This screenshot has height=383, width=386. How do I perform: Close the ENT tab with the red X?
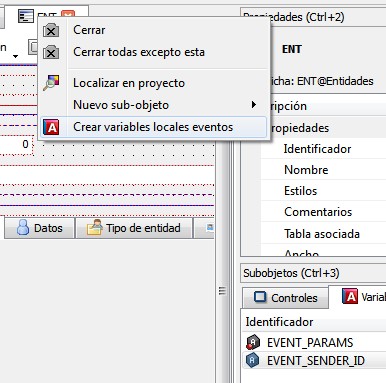(x=68, y=14)
